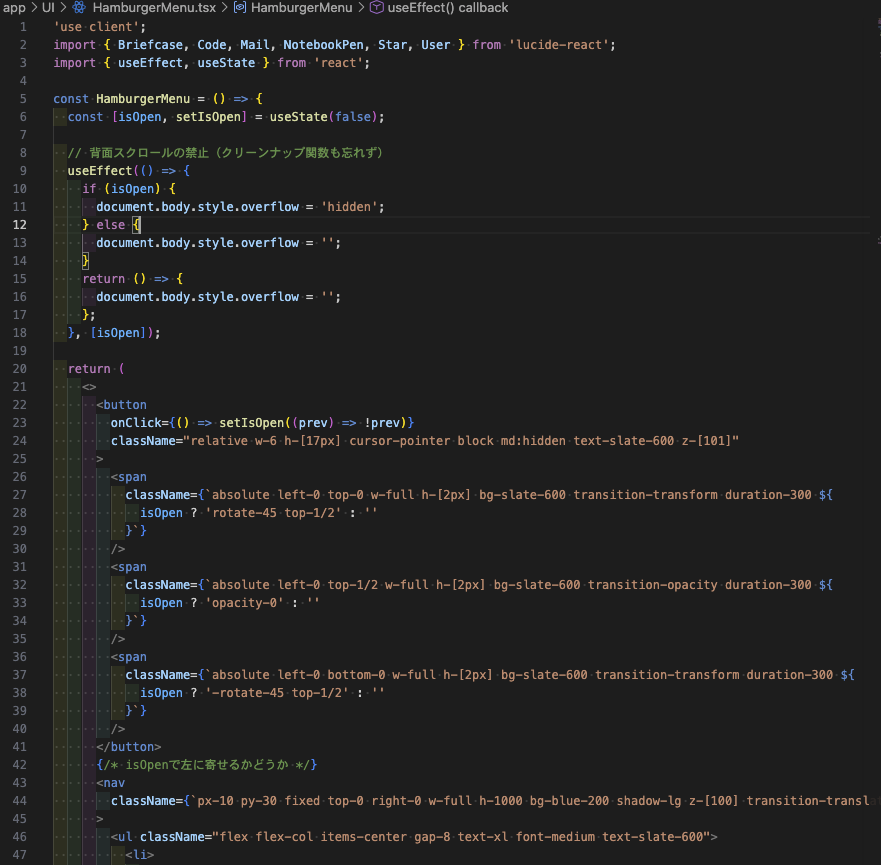881x865 pixels.
Task: Click "'opacity-0'" string on line 33
Action: tap(244, 603)
